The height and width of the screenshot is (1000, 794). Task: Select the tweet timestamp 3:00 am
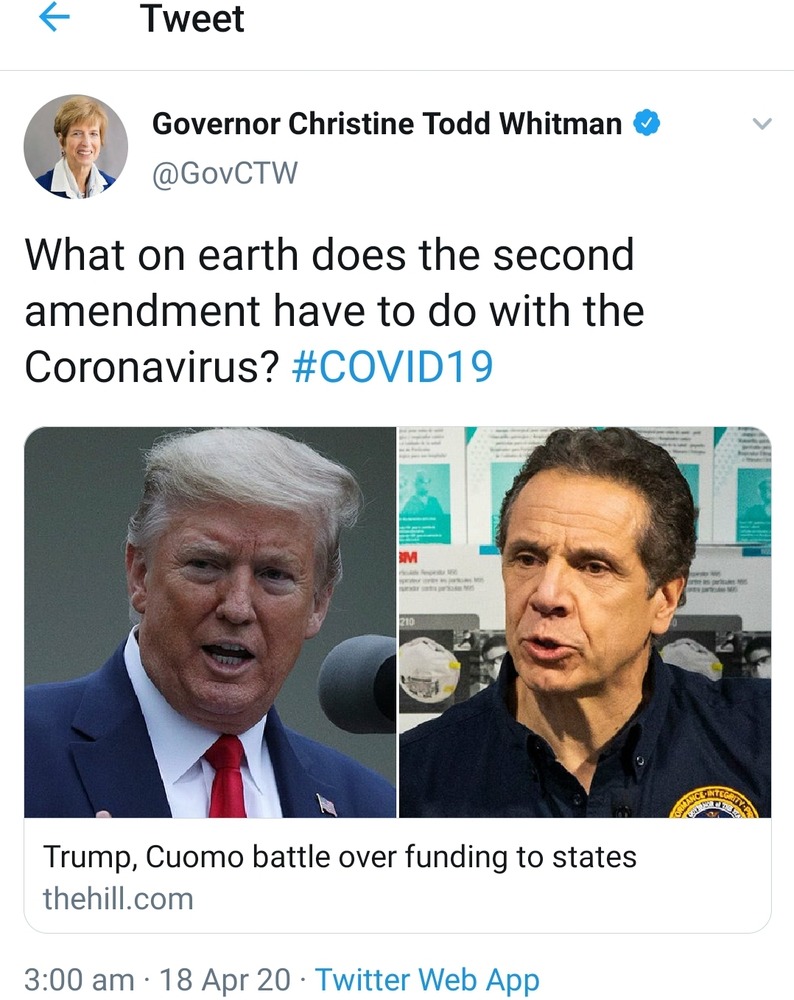click(x=80, y=980)
